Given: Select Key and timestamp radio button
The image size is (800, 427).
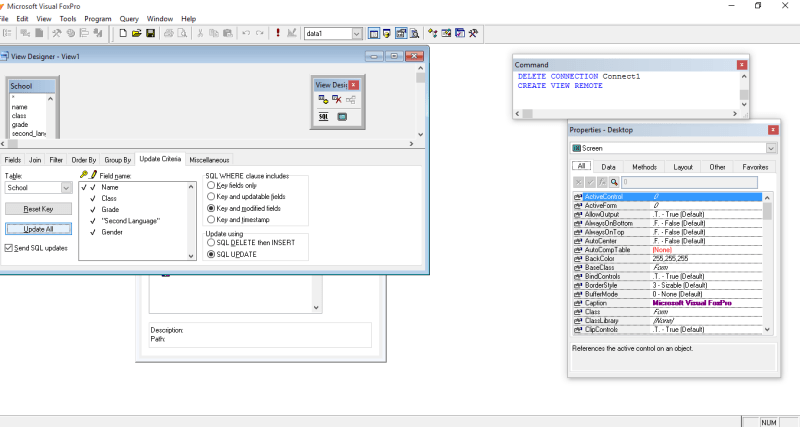Looking at the screenshot, I should [x=211, y=219].
